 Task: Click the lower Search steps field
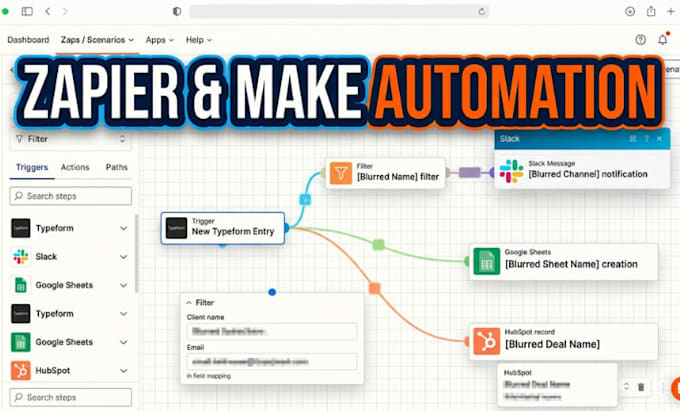pos(70,397)
